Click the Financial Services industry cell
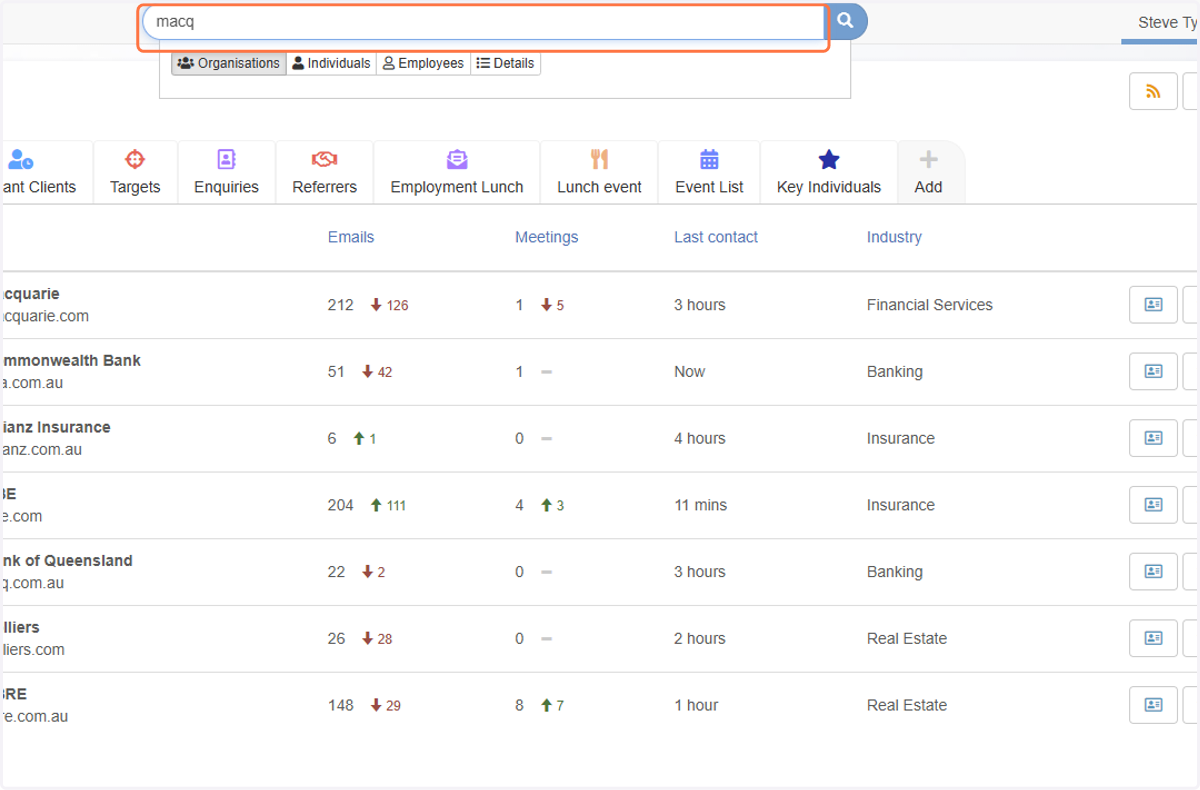1200x790 pixels. (x=930, y=305)
